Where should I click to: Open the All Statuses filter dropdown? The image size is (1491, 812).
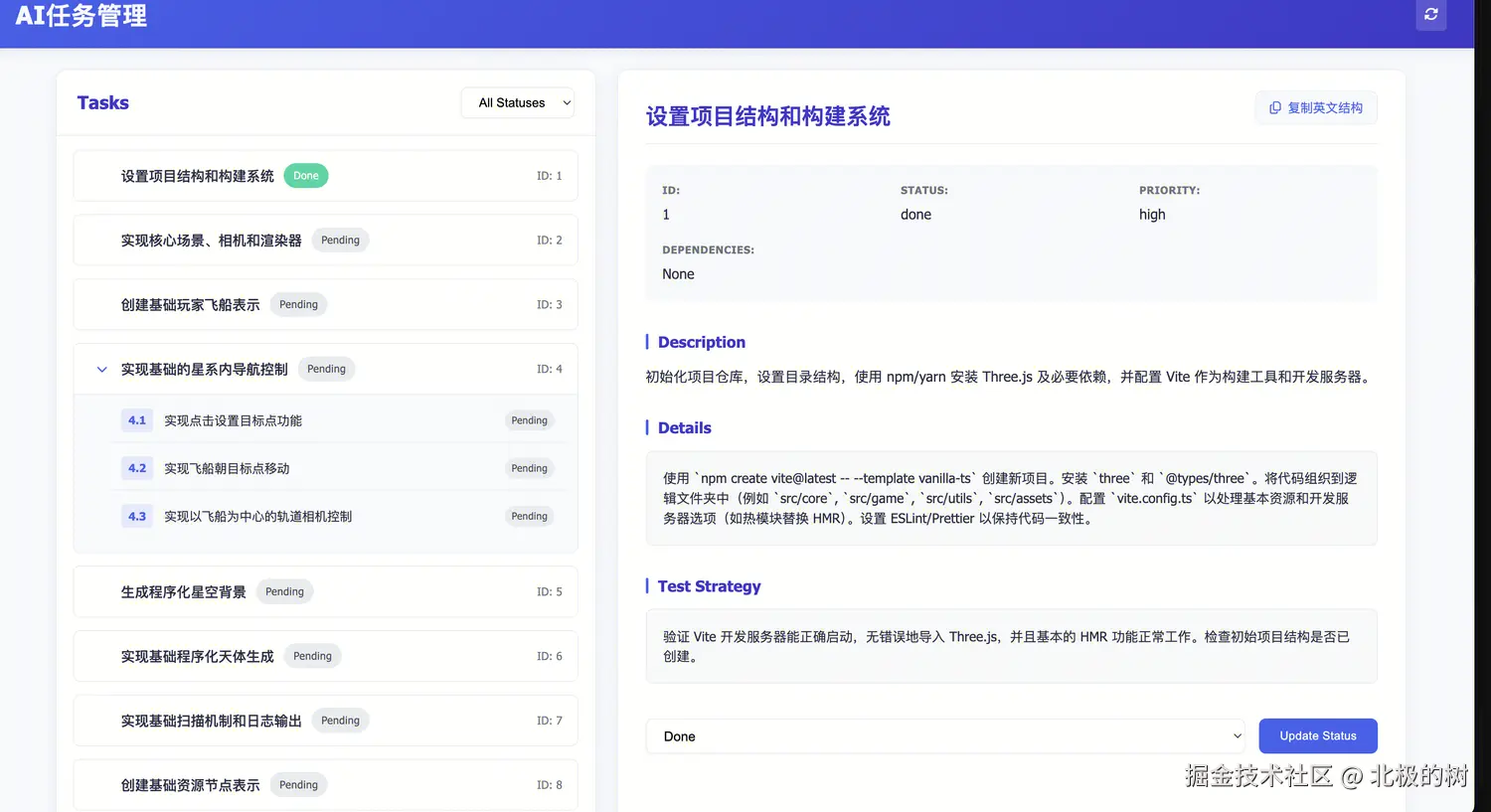click(518, 102)
